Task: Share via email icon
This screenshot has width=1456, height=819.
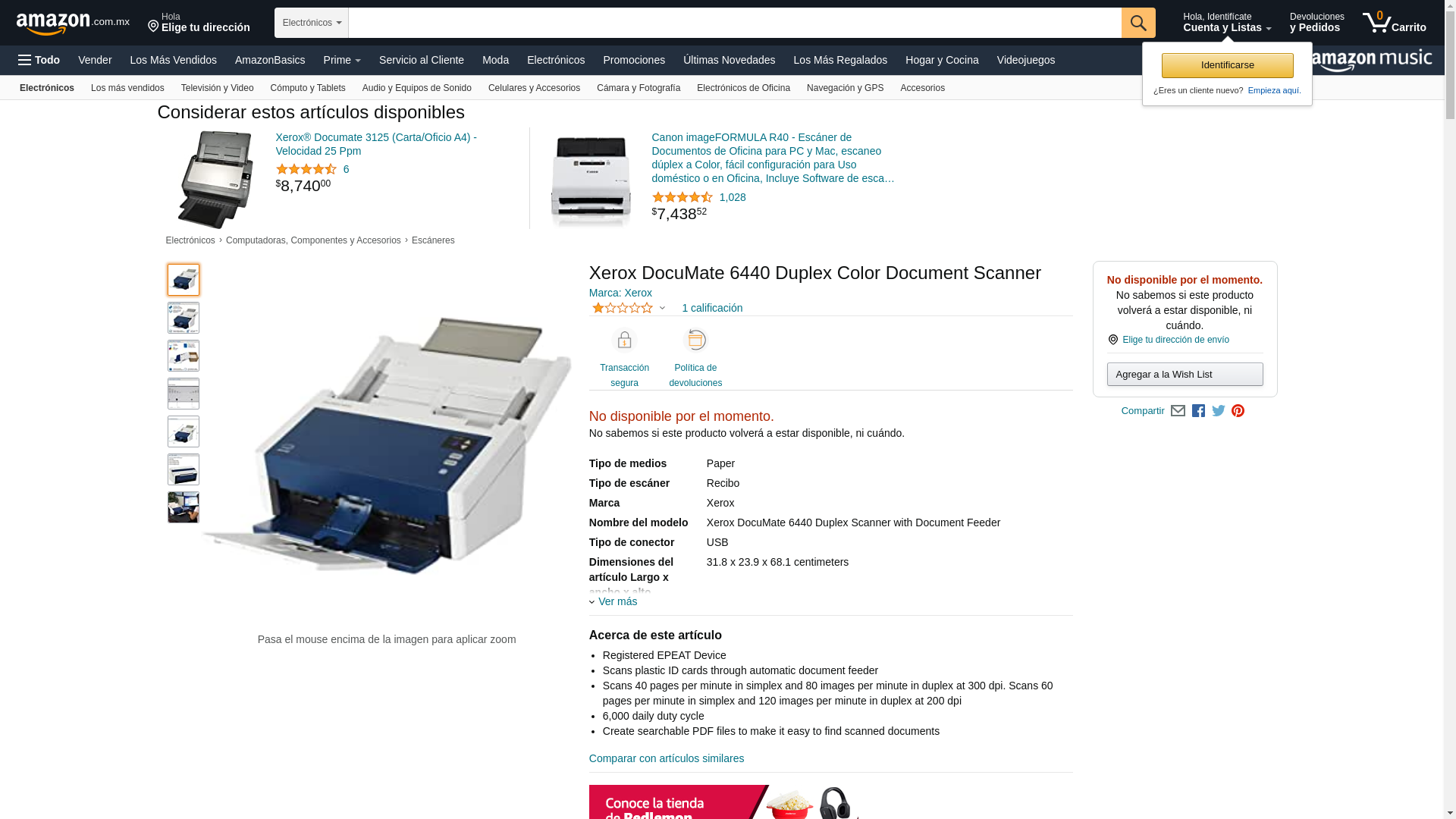Action: pyautogui.click(x=1178, y=411)
